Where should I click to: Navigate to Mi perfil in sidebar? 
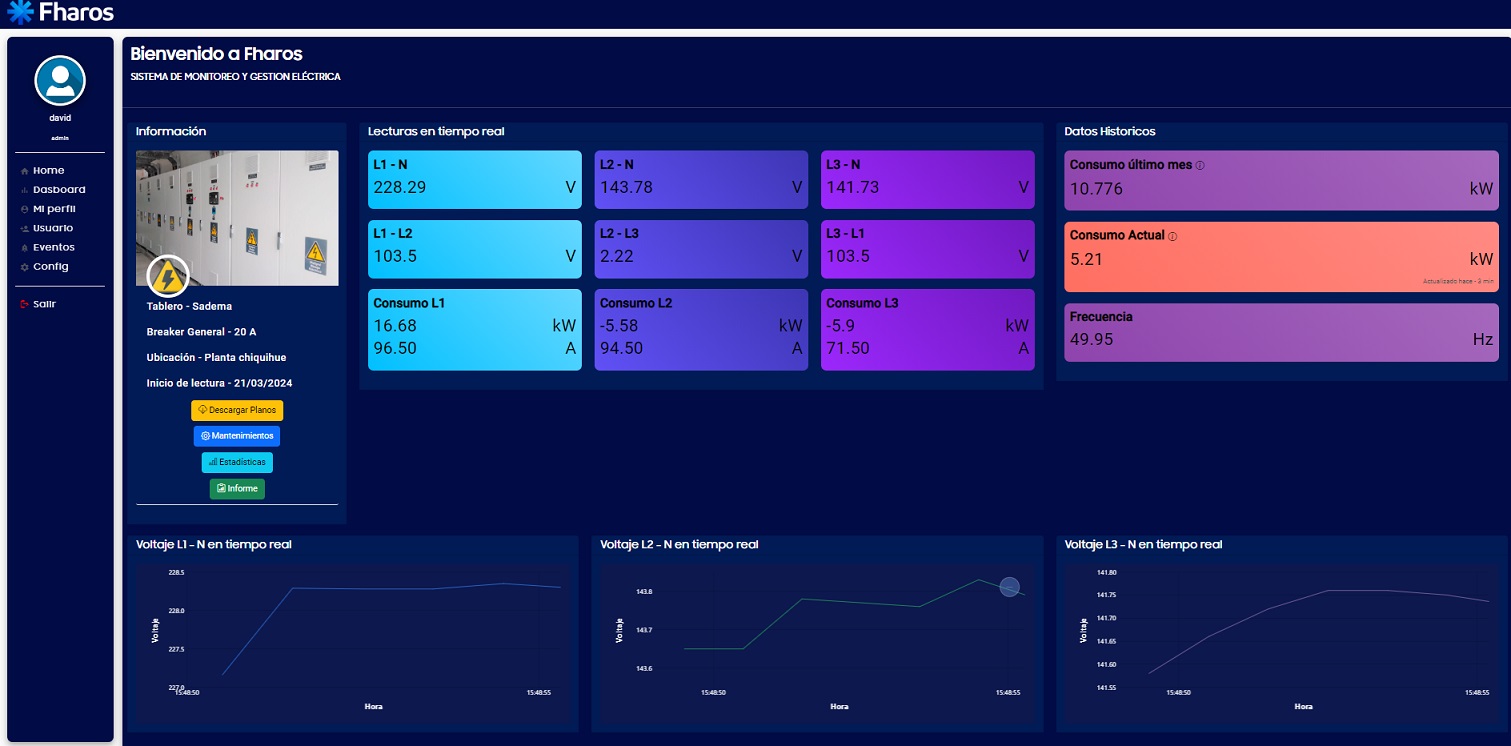[54, 209]
